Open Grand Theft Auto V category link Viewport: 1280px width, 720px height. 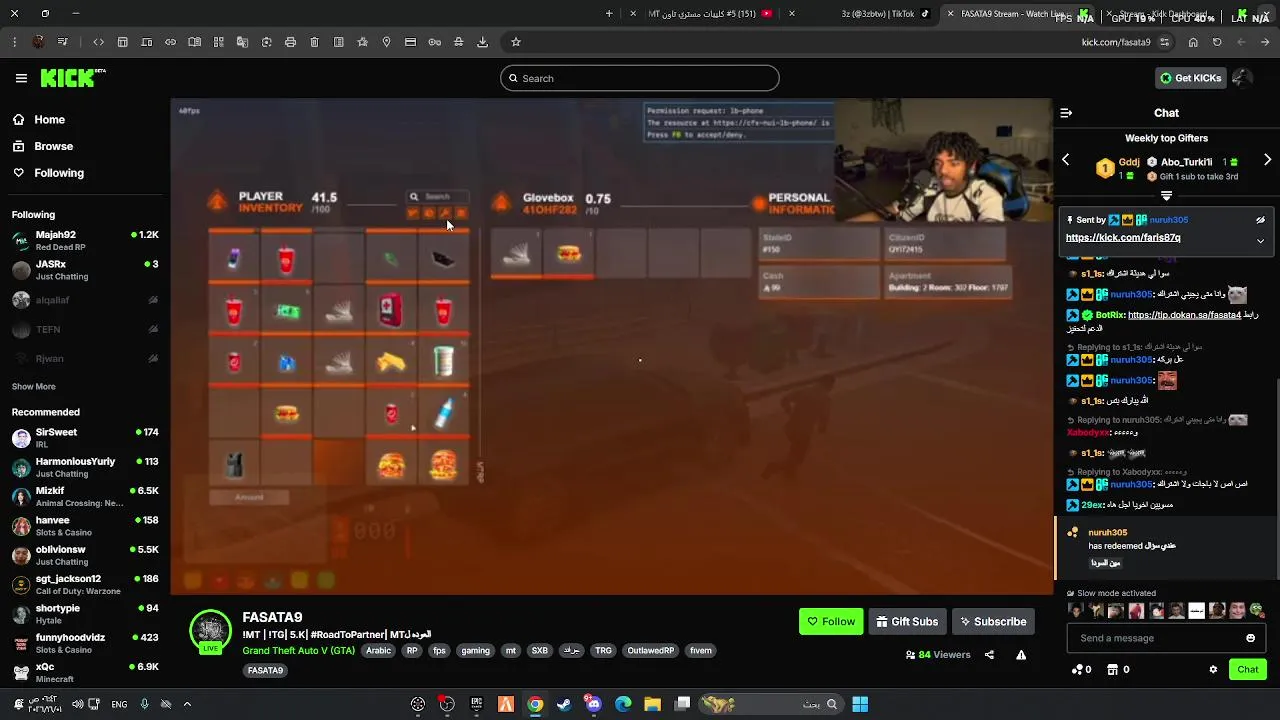(298, 650)
